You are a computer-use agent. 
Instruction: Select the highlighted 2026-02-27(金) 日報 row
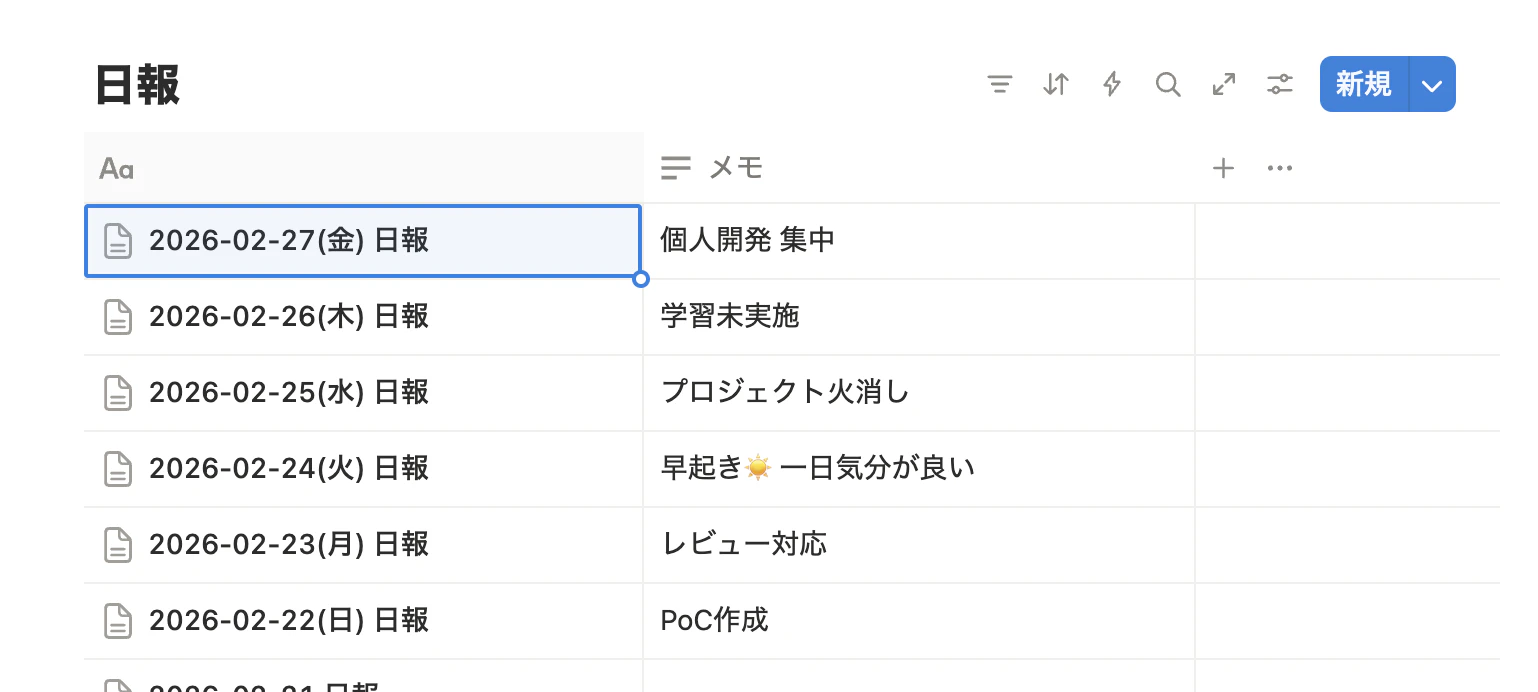290,241
